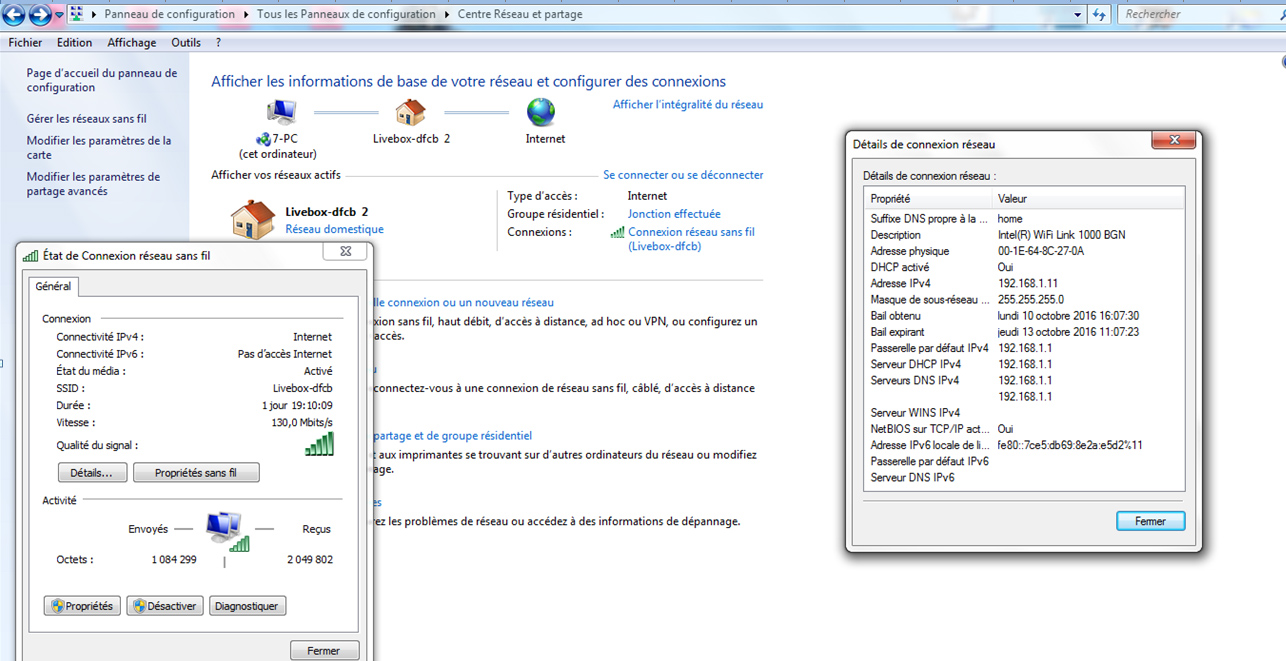The height and width of the screenshot is (661, 1286).
Task: Click the 7-PC computer icon
Action: click(281, 112)
